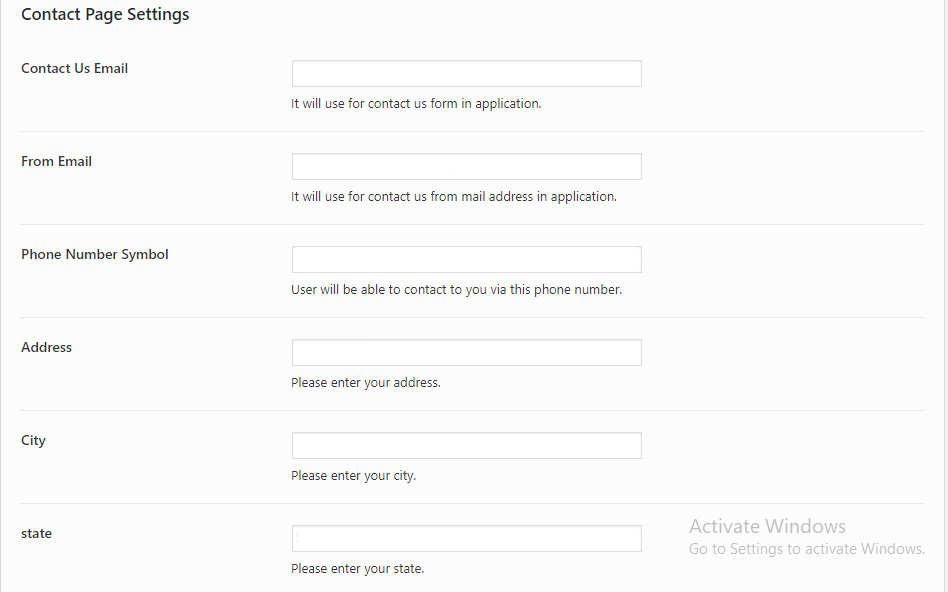This screenshot has height=592, width=948.
Task: Click the contact us form description text
Action: point(416,104)
